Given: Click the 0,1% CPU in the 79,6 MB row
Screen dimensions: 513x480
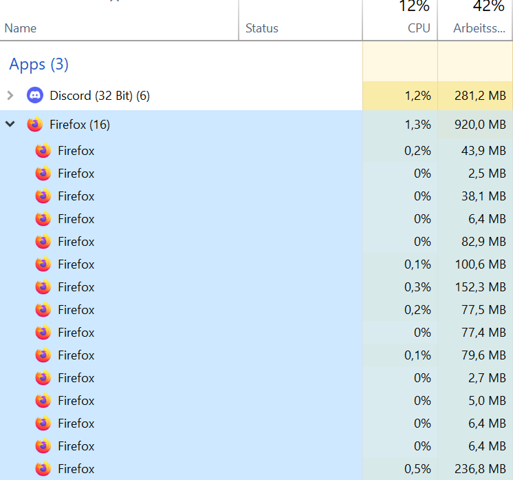Looking at the screenshot, I should click(x=418, y=355).
